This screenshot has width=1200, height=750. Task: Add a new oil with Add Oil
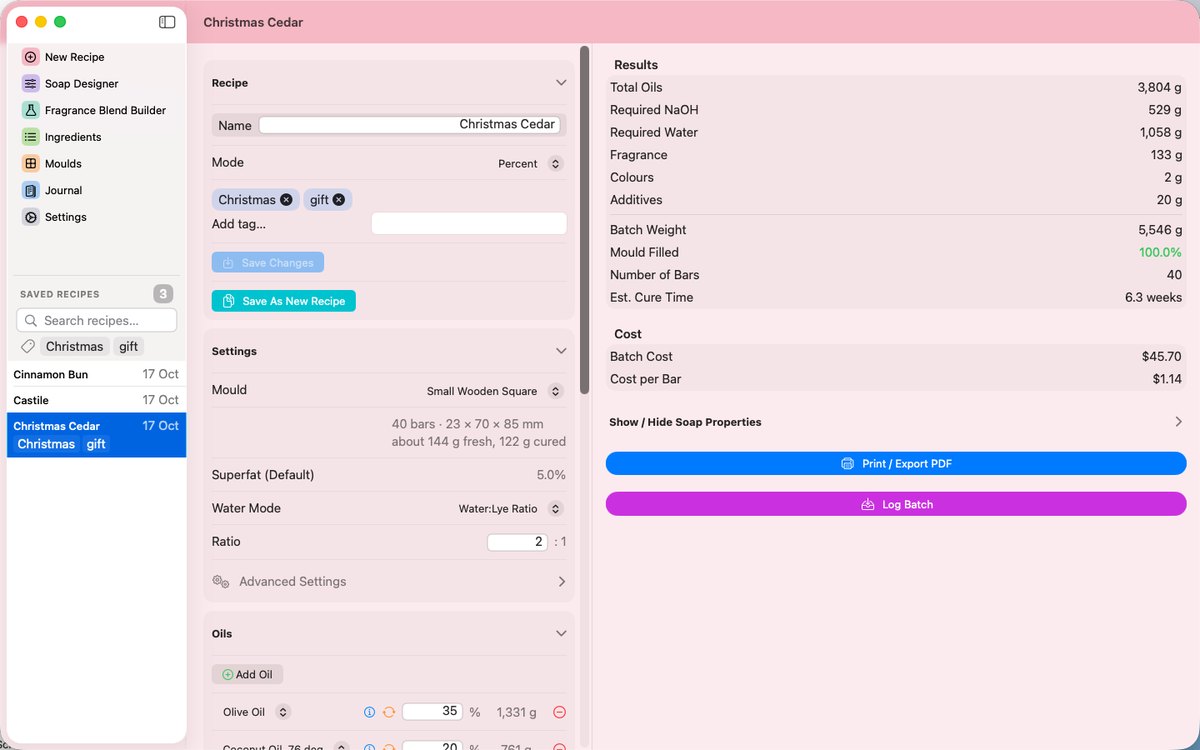point(247,675)
